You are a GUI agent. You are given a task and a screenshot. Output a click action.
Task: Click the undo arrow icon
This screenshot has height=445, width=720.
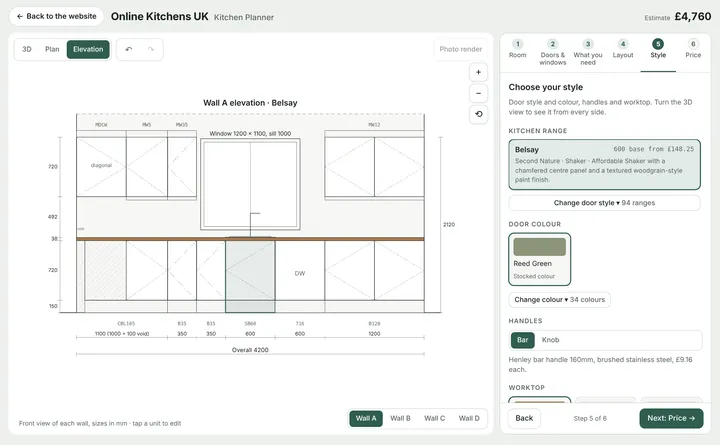pos(129,49)
